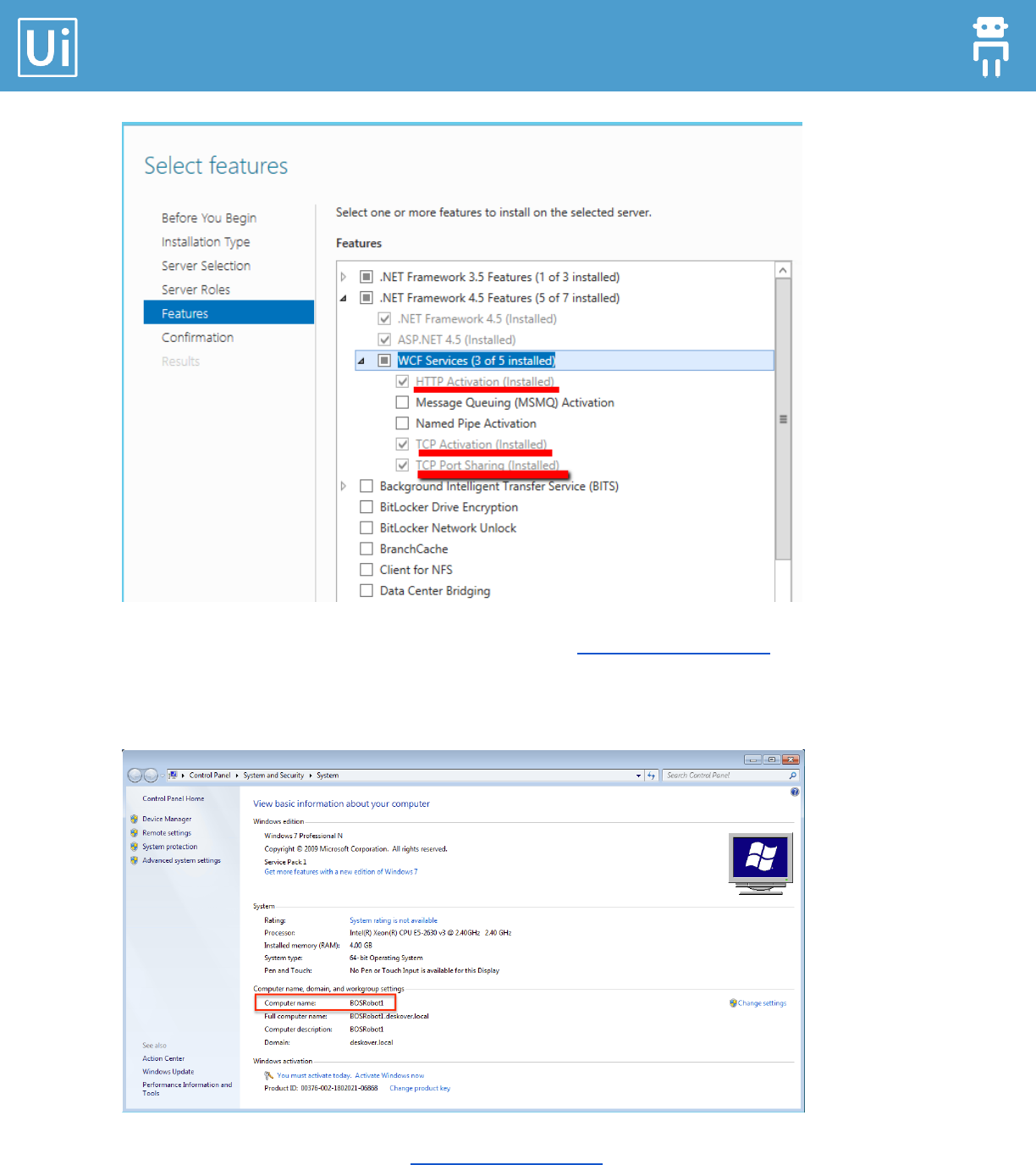This screenshot has width=1036, height=1165.
Task: Collapse the WCF Services node
Action: tap(361, 361)
